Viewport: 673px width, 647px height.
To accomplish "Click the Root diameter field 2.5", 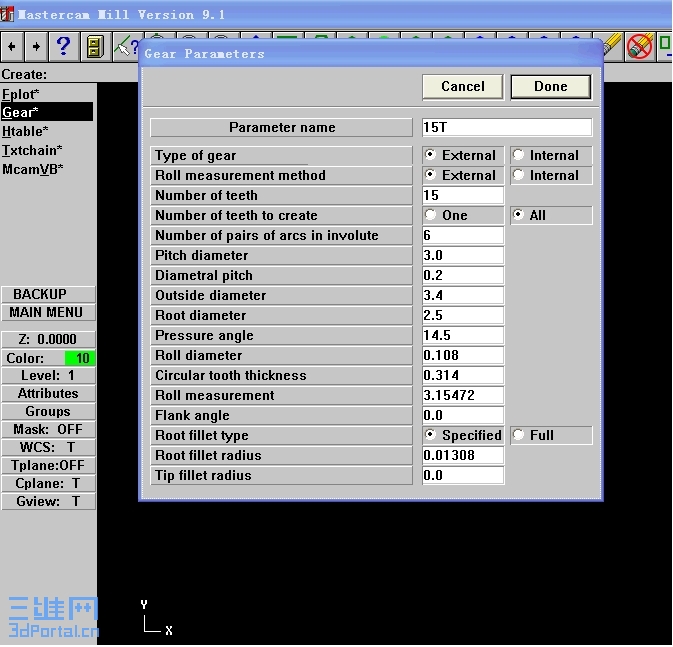I will pyautogui.click(x=463, y=315).
